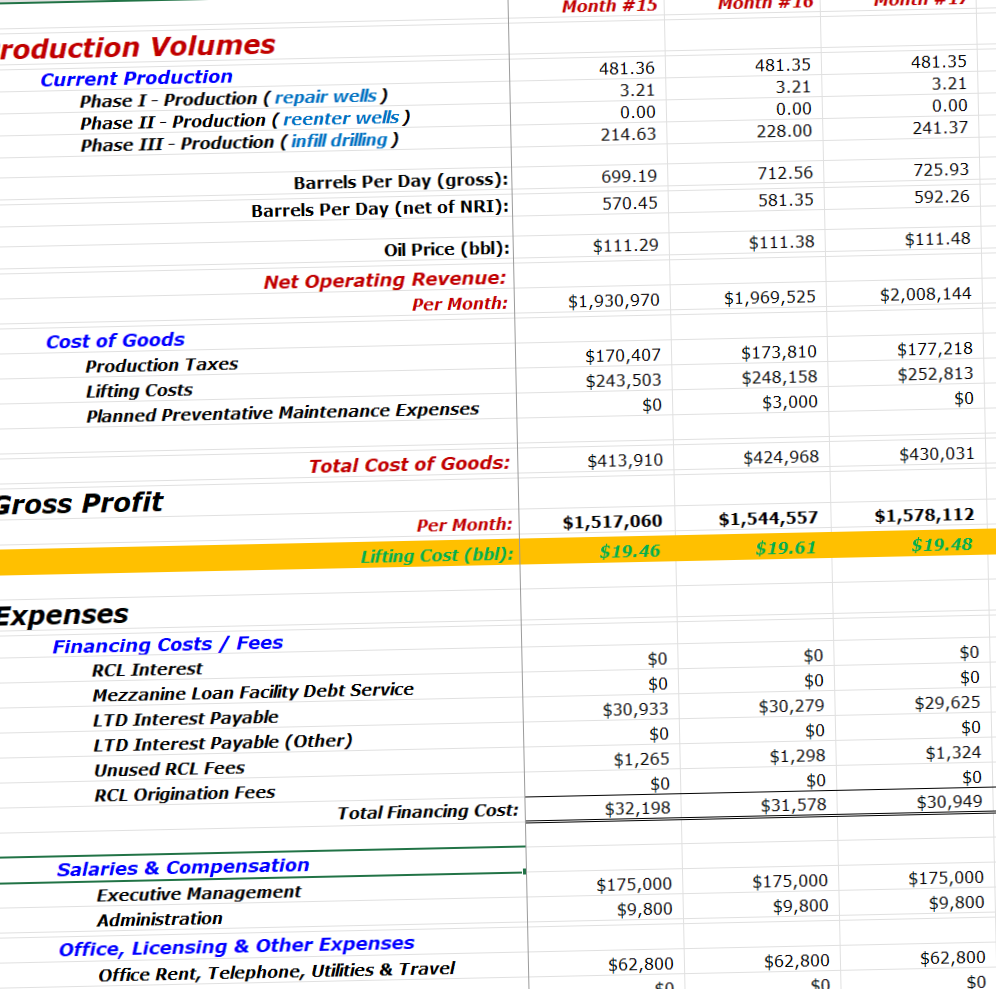The width and height of the screenshot is (996, 989).
Task: Select the Total Cost of Goods label
Action: point(410,464)
